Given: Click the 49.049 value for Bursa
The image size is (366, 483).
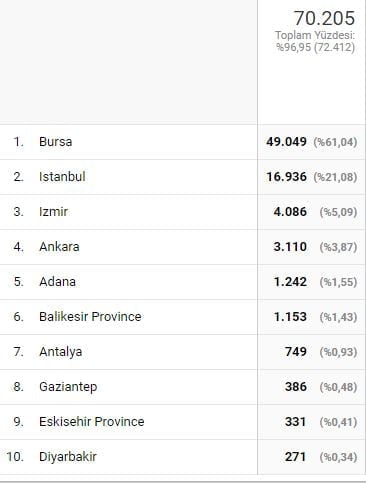Looking at the screenshot, I should tap(286, 142).
